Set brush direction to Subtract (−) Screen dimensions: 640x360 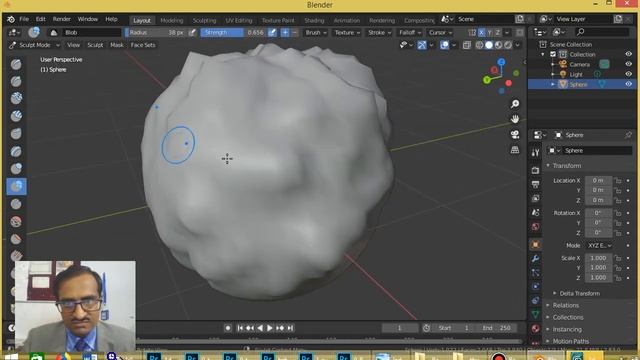(294, 33)
